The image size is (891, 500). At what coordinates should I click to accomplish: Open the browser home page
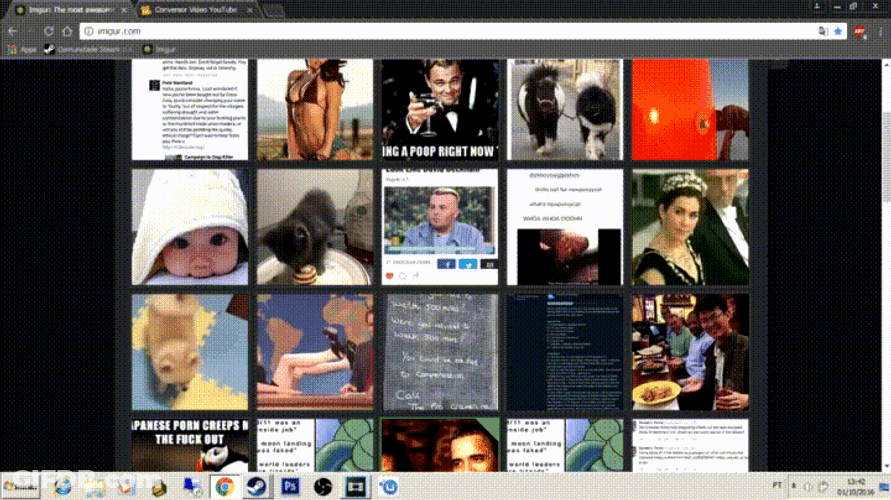coord(67,31)
